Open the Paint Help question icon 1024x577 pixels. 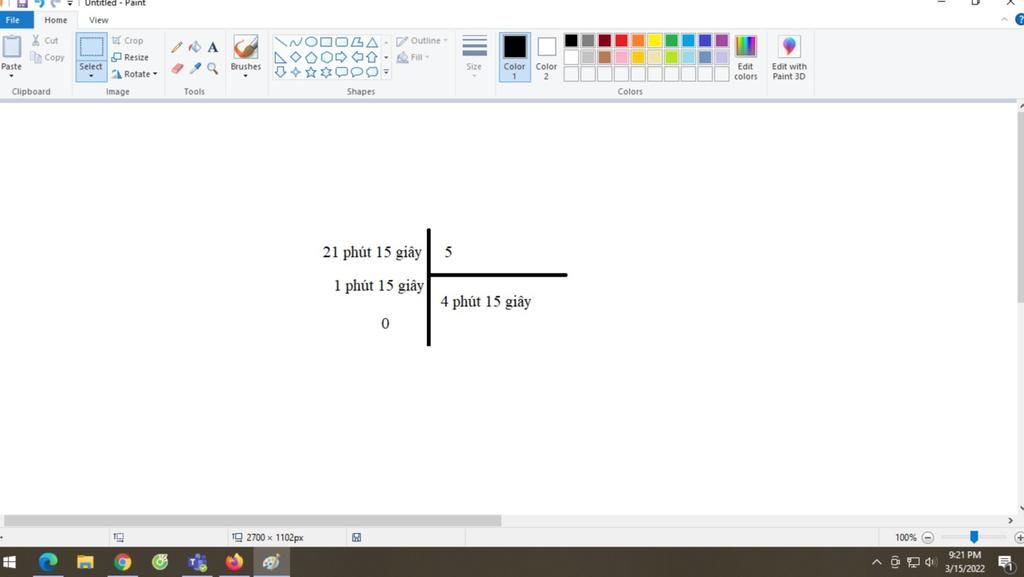[1020, 20]
